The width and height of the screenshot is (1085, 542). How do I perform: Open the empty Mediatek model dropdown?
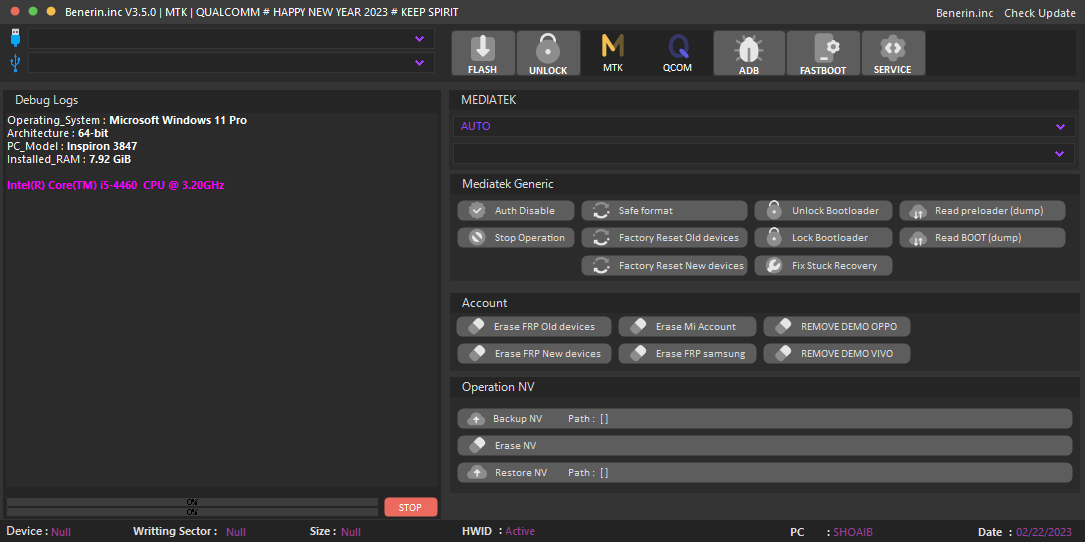pyautogui.click(x=764, y=154)
